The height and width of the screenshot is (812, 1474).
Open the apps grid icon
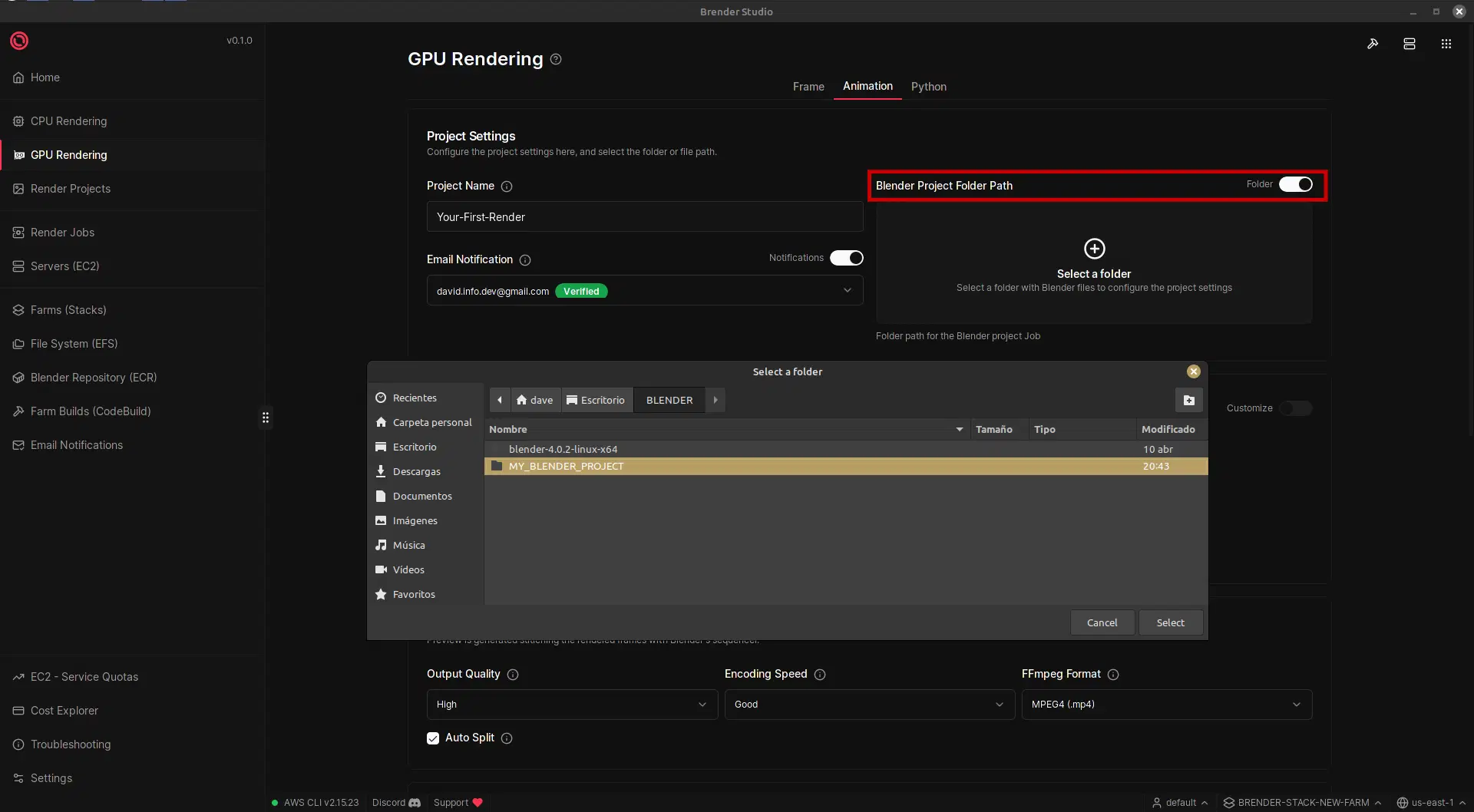pos(1446,44)
